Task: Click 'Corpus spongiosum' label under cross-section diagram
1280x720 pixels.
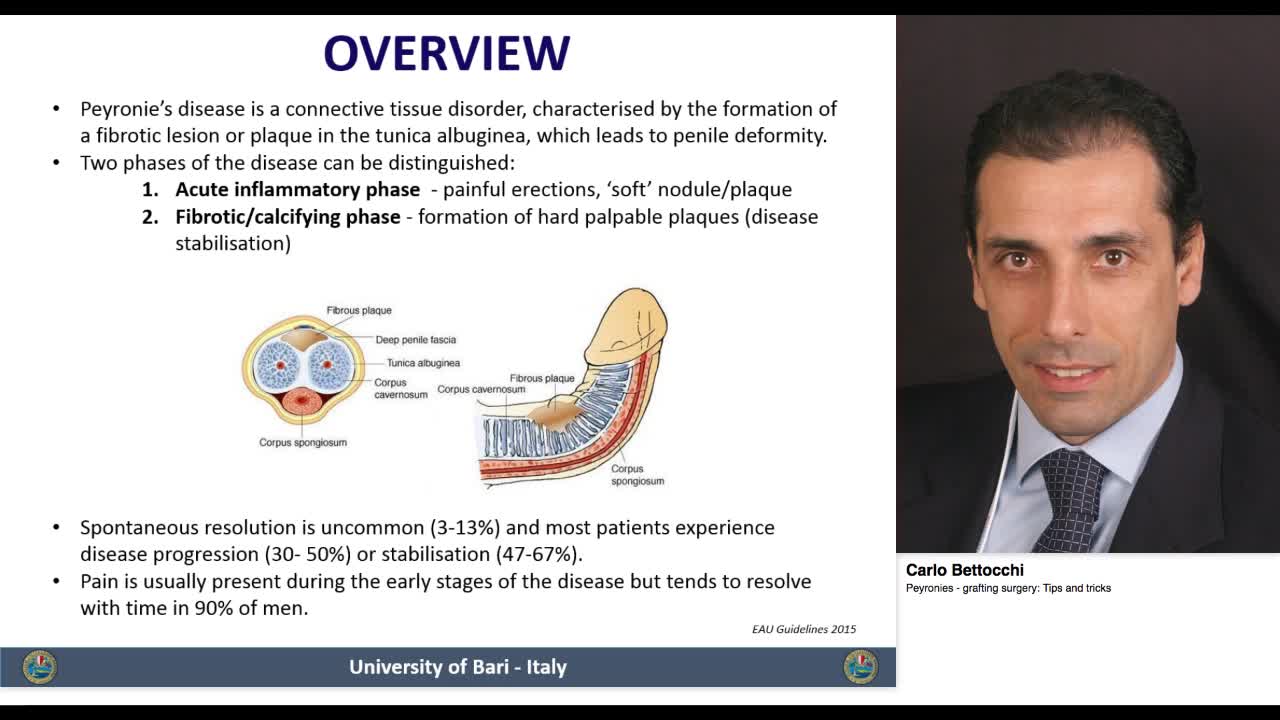Action: pyautogui.click(x=303, y=442)
